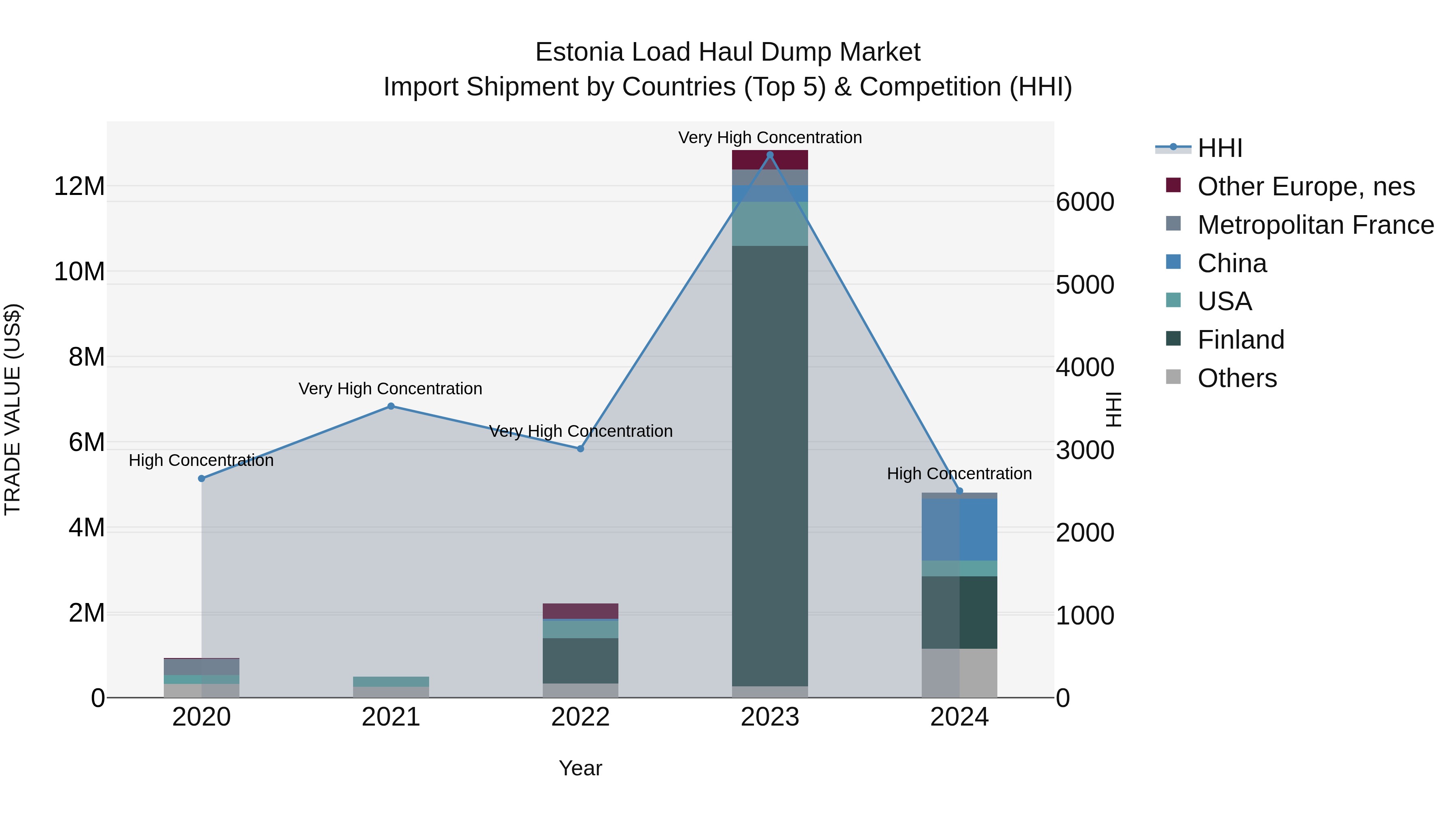Click the USA segment of the 2021 bar
Screen dimensions: 1456x819
(x=391, y=681)
